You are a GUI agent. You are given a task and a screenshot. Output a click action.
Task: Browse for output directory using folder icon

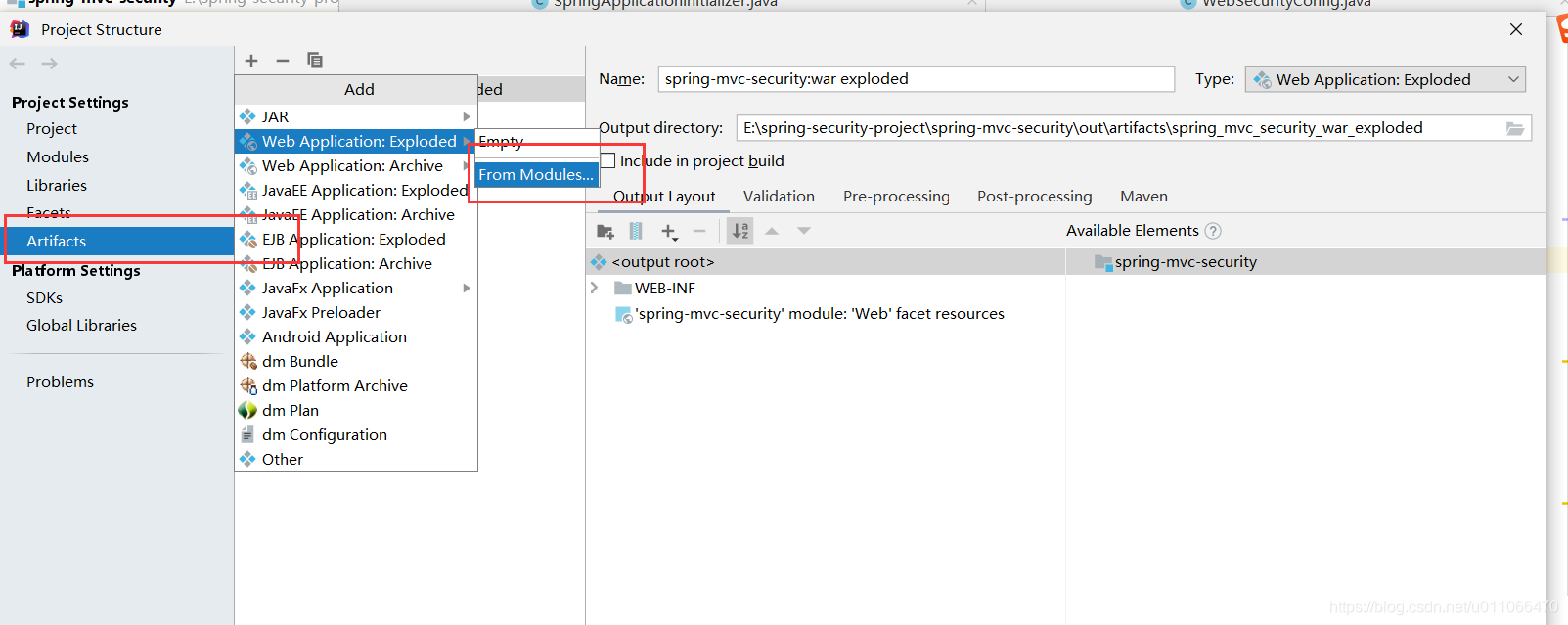coord(1515,128)
